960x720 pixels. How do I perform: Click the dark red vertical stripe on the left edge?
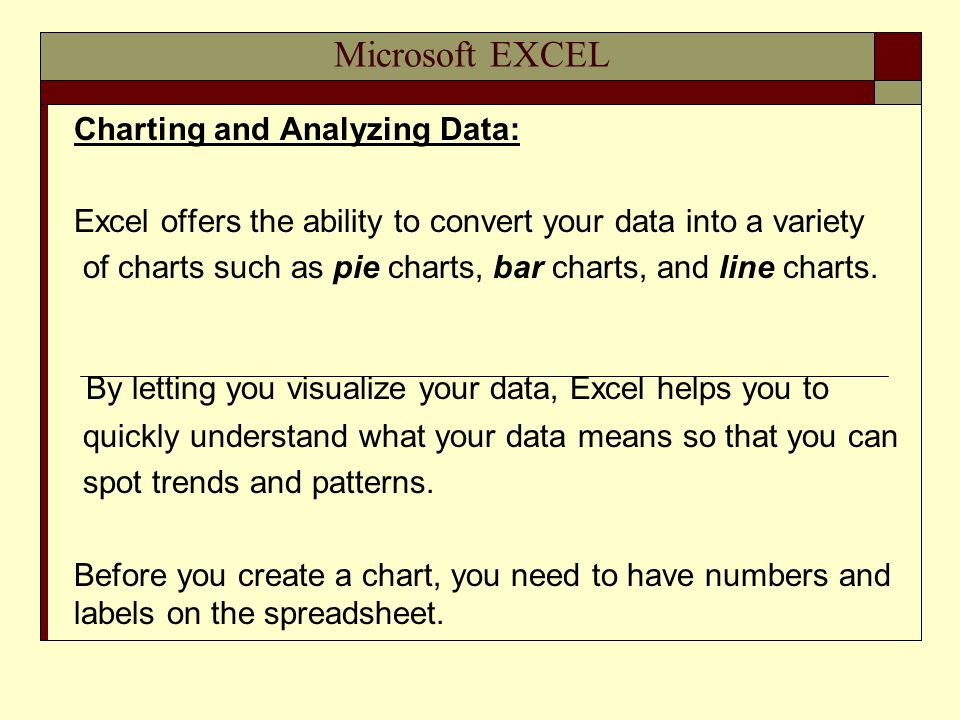pos(44,372)
